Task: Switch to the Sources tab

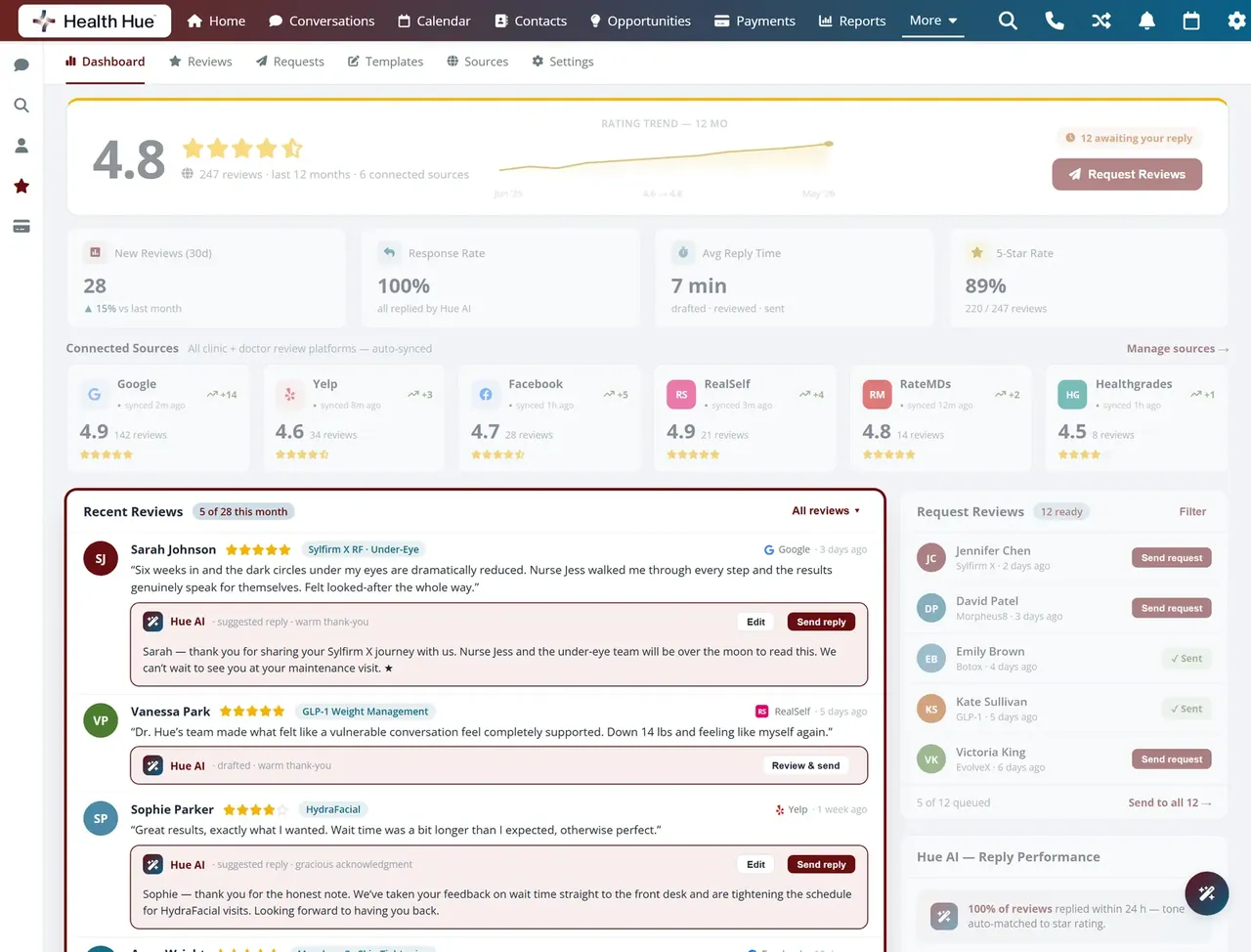Action: (478, 62)
